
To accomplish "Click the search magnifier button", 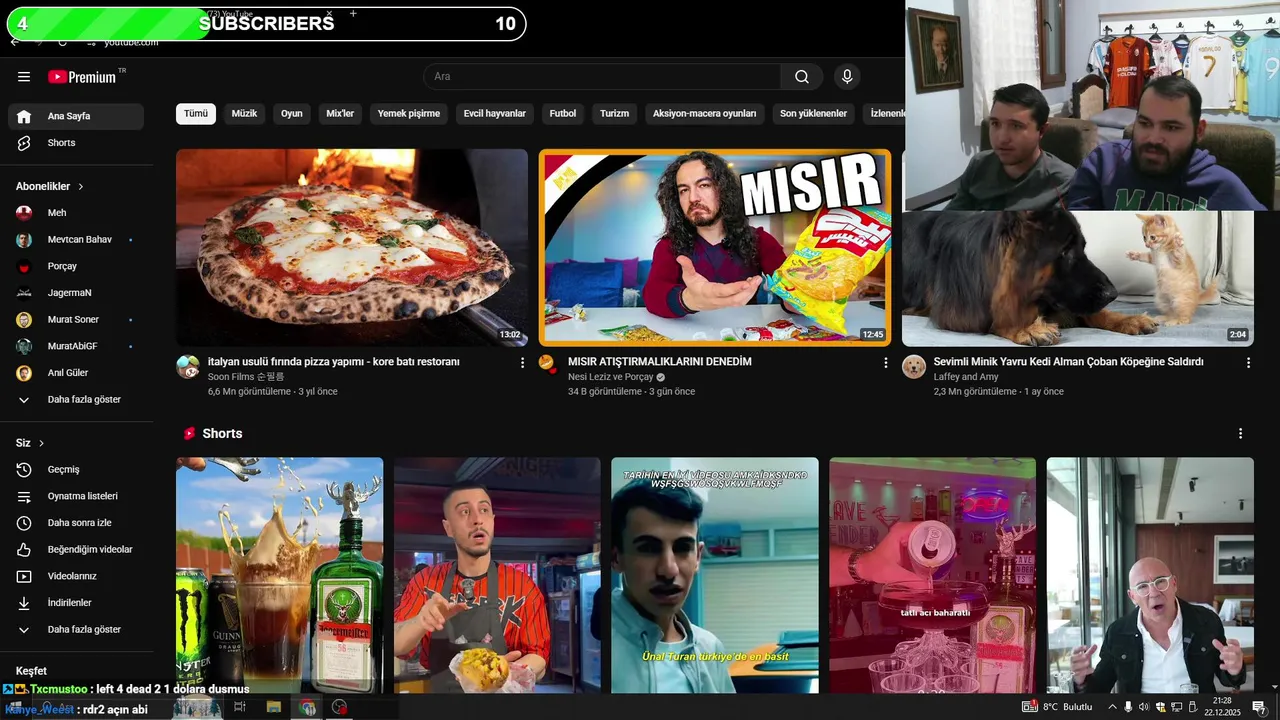I will coord(802,77).
